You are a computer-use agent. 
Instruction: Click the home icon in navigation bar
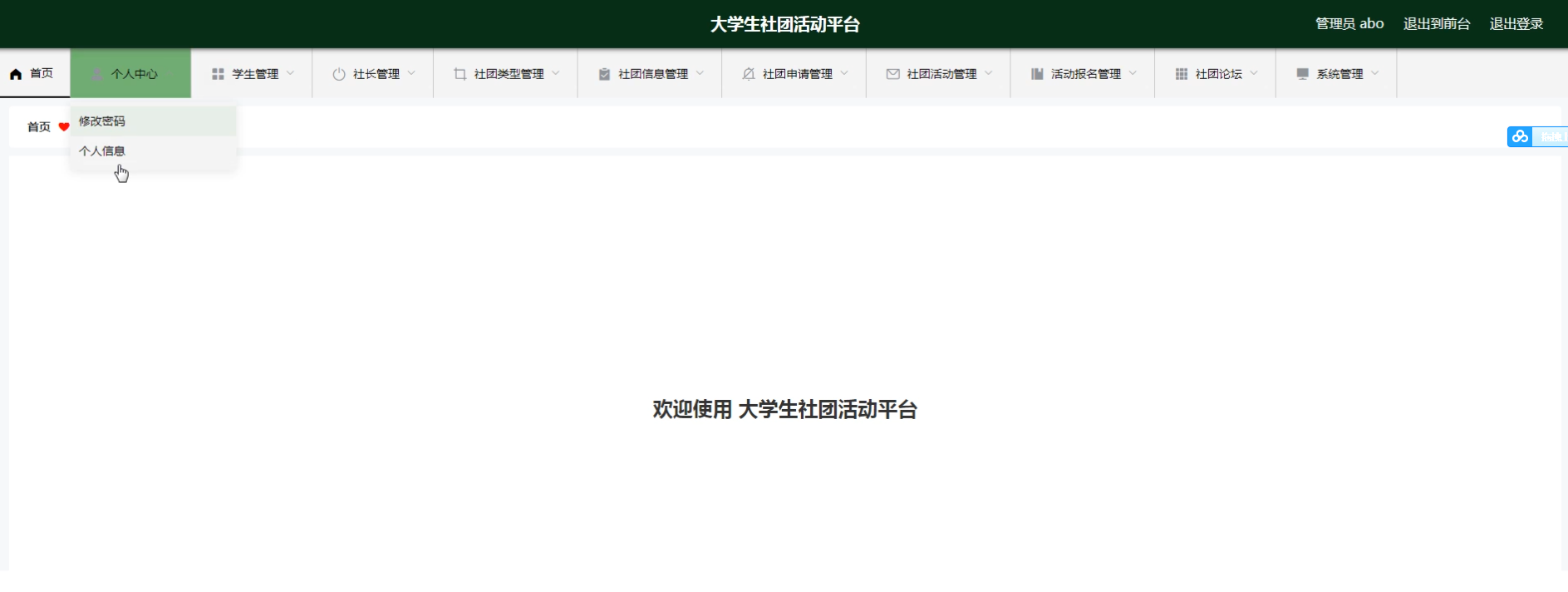pyautogui.click(x=16, y=74)
